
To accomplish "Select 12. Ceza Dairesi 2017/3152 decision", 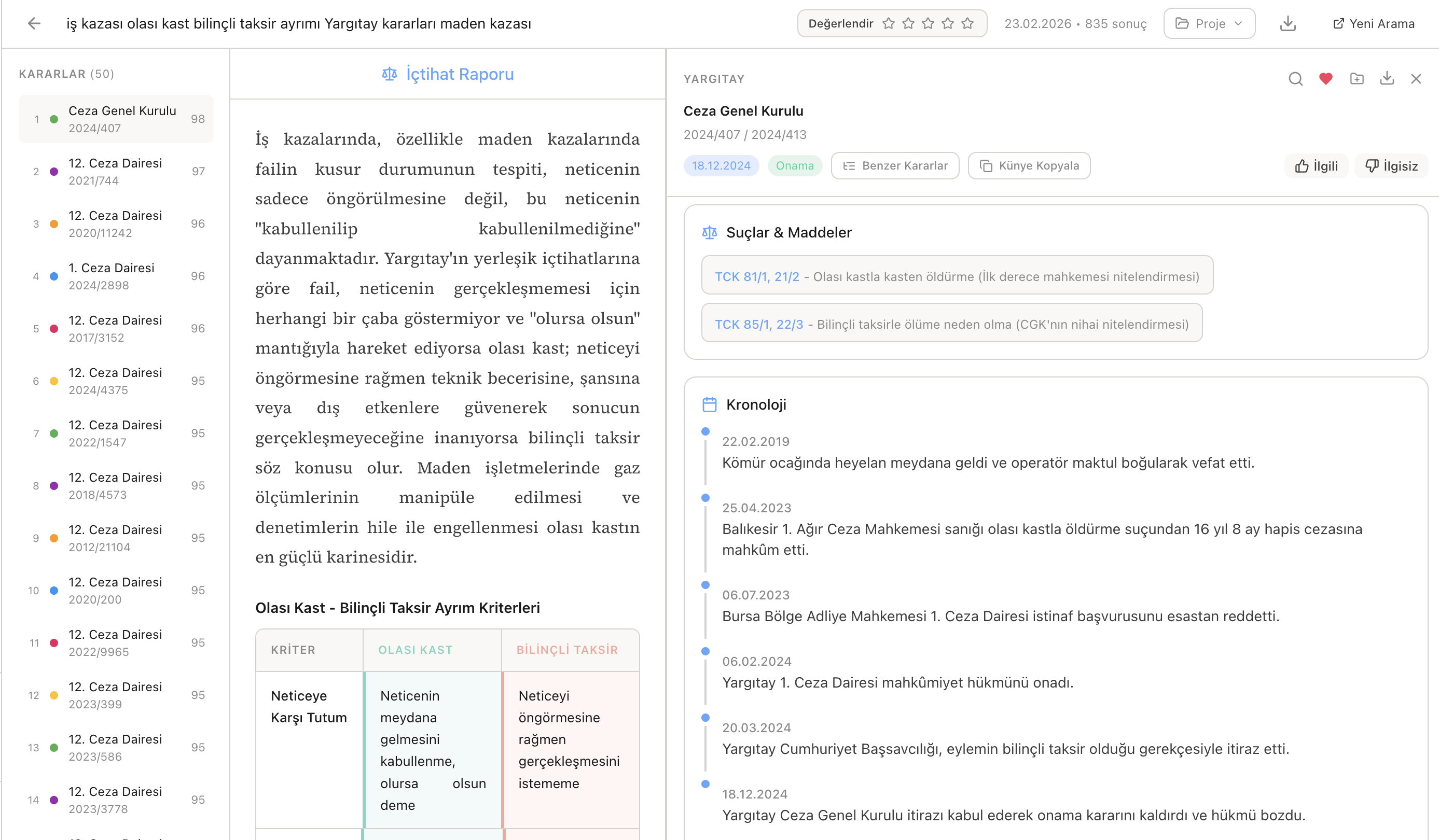I will [117, 329].
